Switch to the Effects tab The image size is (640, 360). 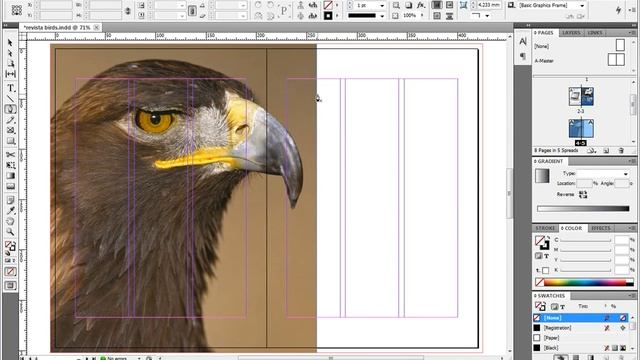[601, 228]
